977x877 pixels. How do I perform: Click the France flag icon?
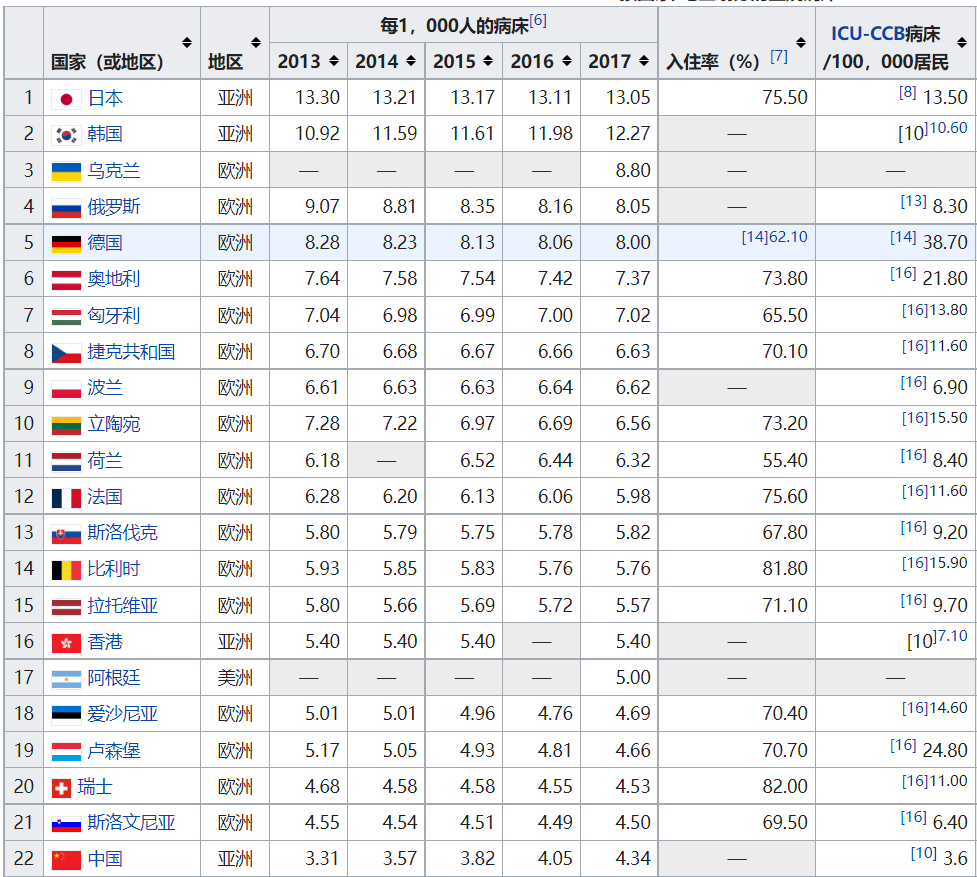click(x=66, y=498)
